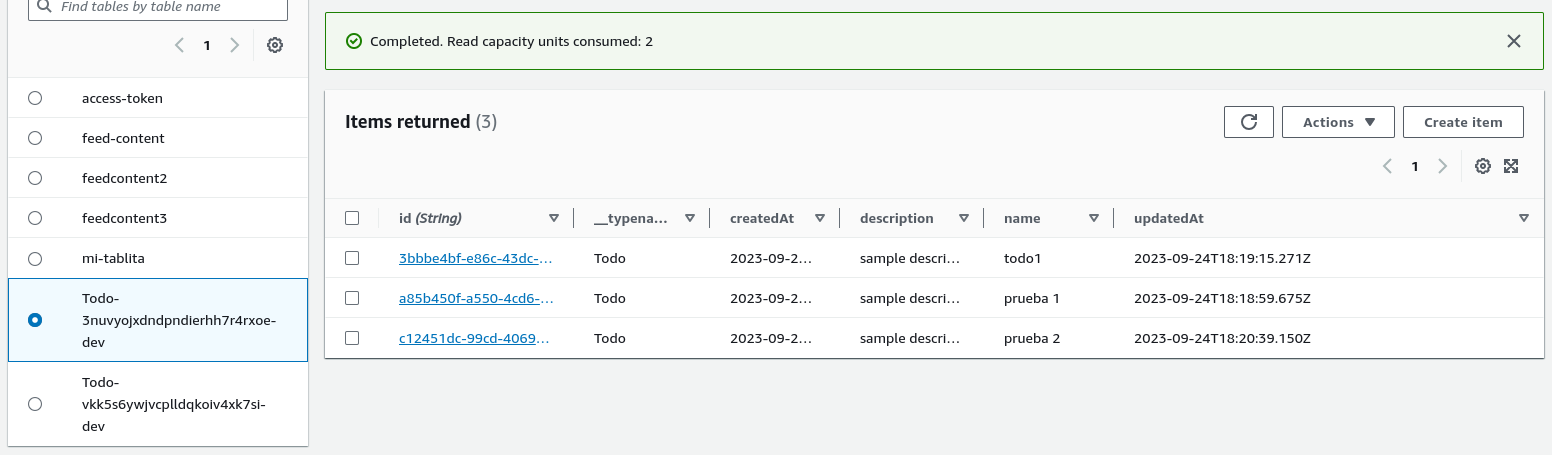Go to previous items page arrow
This screenshot has width=1552, height=455.
[1387, 166]
